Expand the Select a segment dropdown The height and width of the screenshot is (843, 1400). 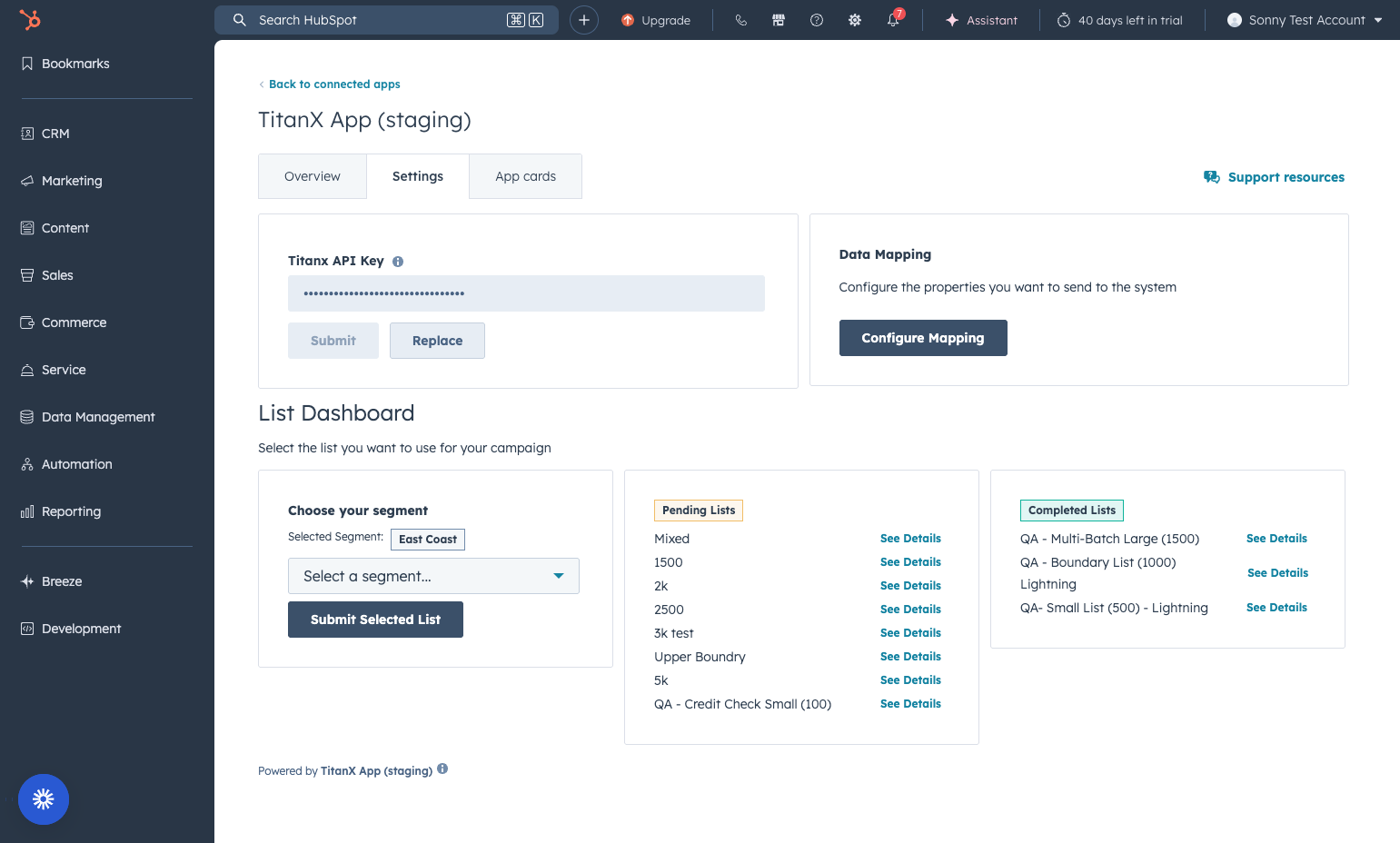(x=433, y=576)
